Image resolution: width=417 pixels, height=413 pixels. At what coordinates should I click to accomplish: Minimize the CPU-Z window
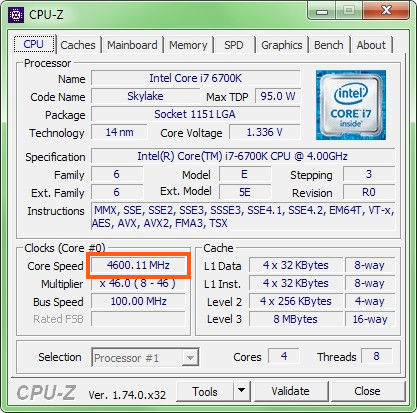tap(322, 12)
